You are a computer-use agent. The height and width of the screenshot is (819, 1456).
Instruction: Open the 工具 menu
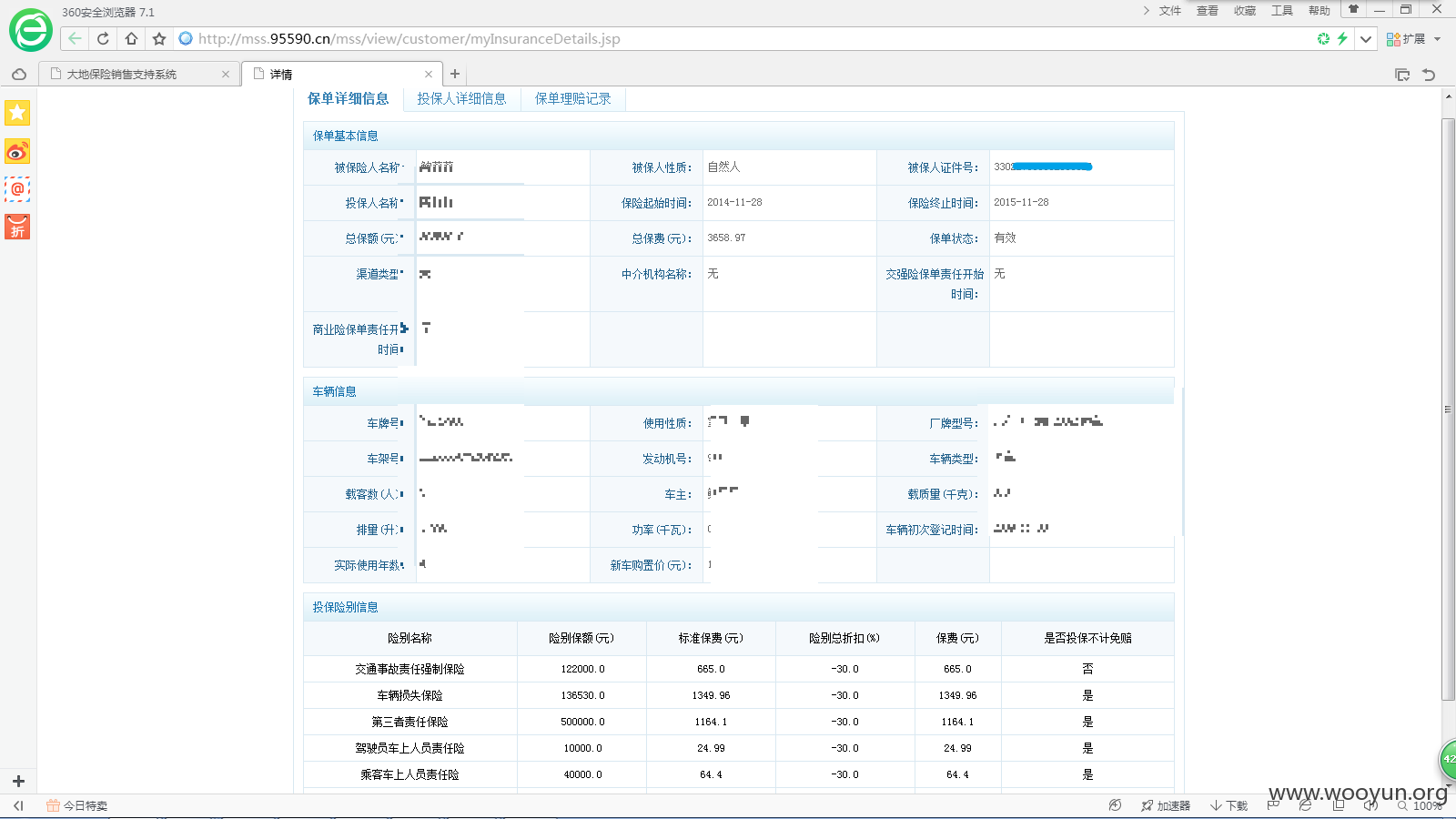coord(1282,11)
